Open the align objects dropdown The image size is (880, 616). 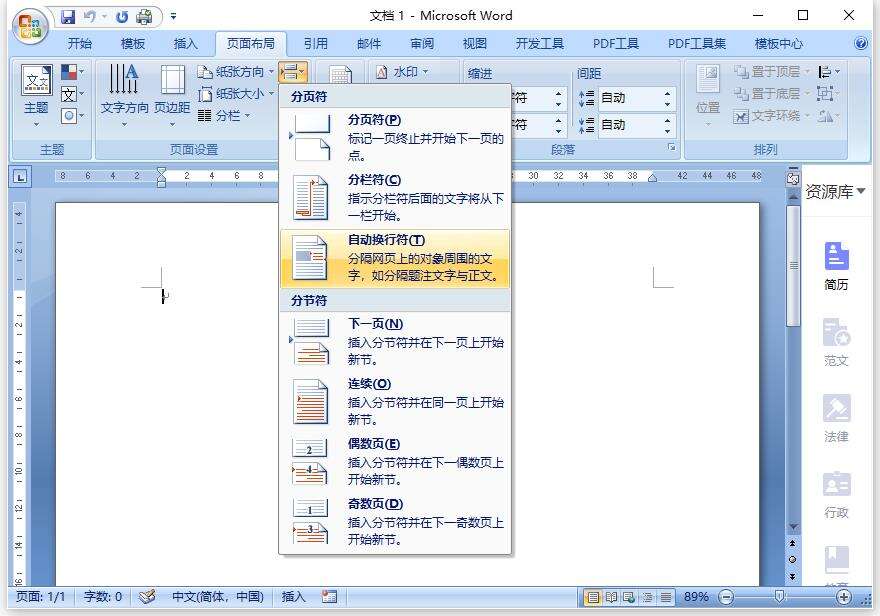pyautogui.click(x=829, y=72)
